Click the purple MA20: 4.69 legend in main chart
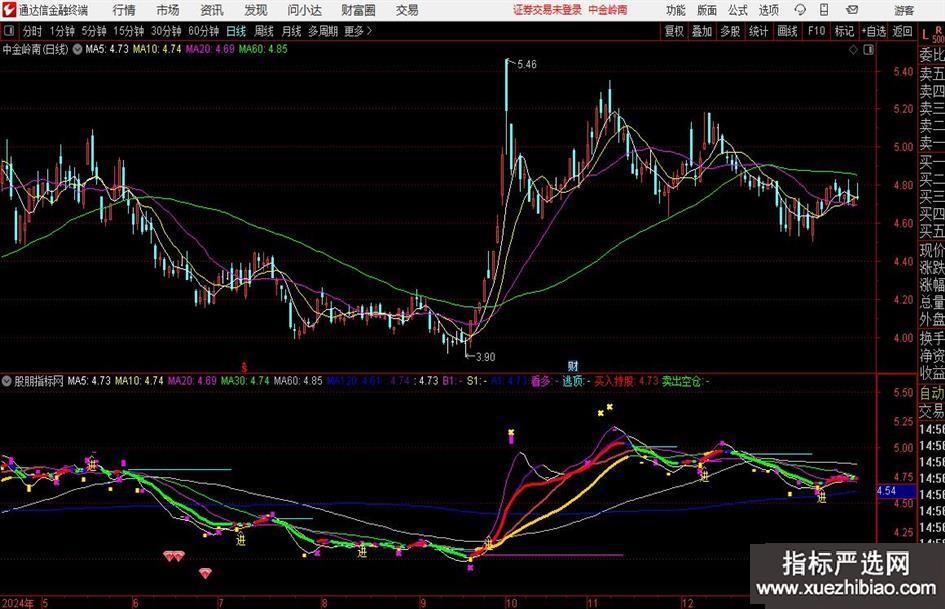Screen dimensions: 945x609 pyautogui.click(x=210, y=49)
